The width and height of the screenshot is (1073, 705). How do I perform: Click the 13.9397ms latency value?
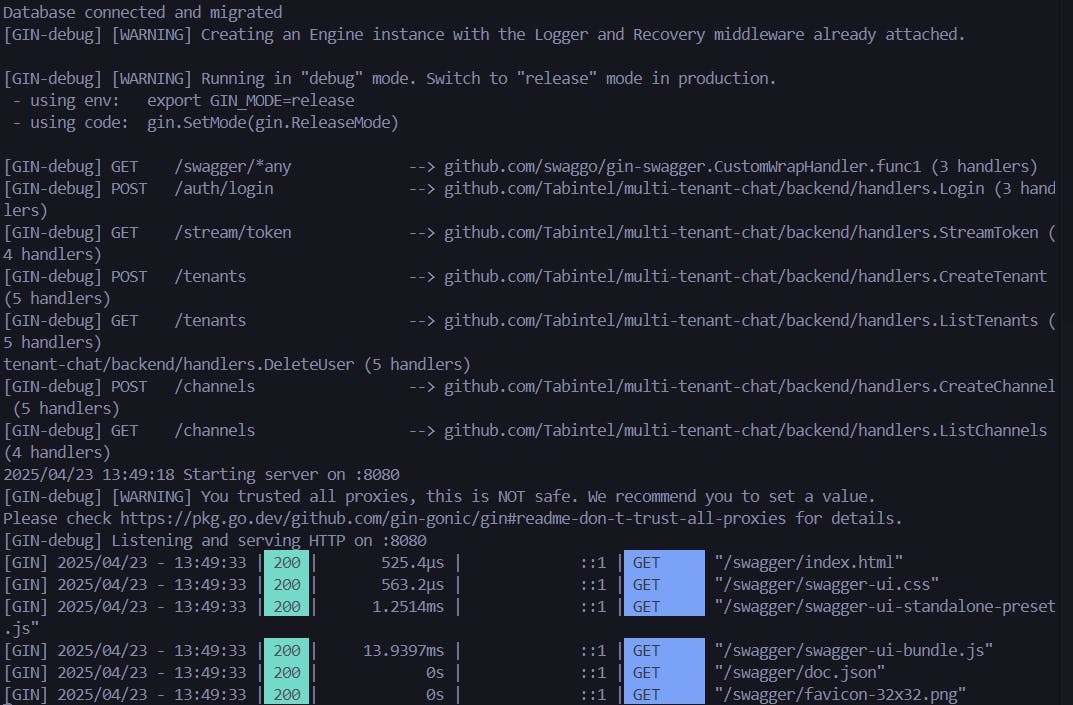410,650
